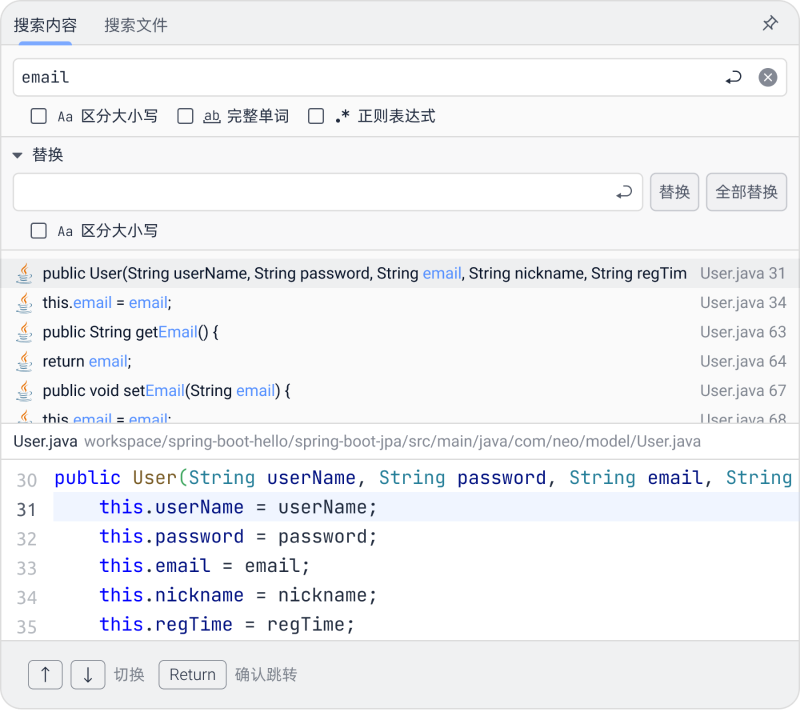Enable search 区分大小写 checkbox

tap(39, 116)
